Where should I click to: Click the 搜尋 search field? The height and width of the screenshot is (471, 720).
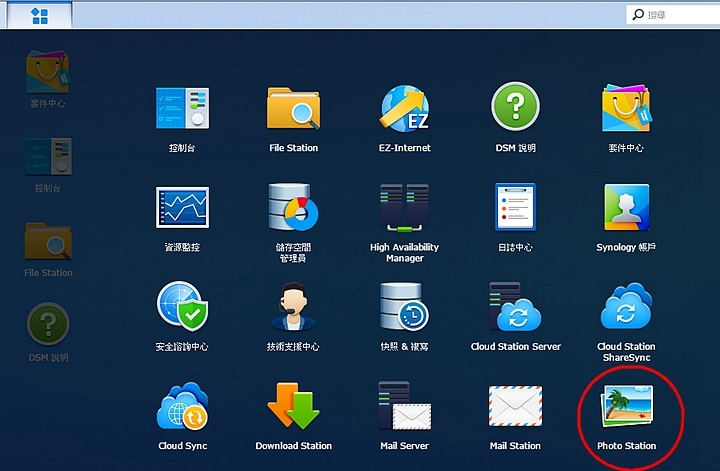click(x=675, y=15)
